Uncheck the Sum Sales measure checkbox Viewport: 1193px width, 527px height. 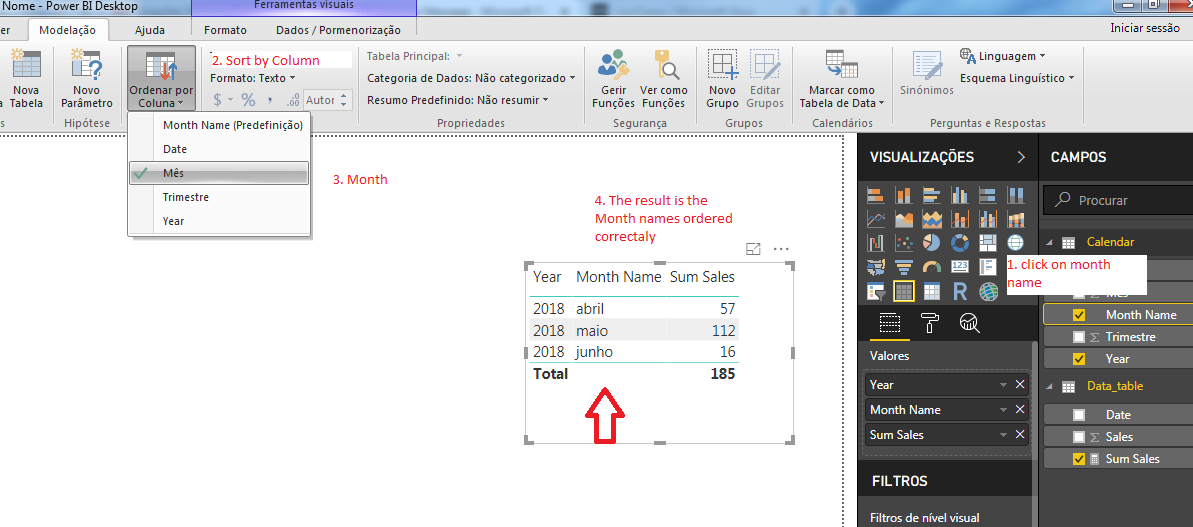[1079, 459]
